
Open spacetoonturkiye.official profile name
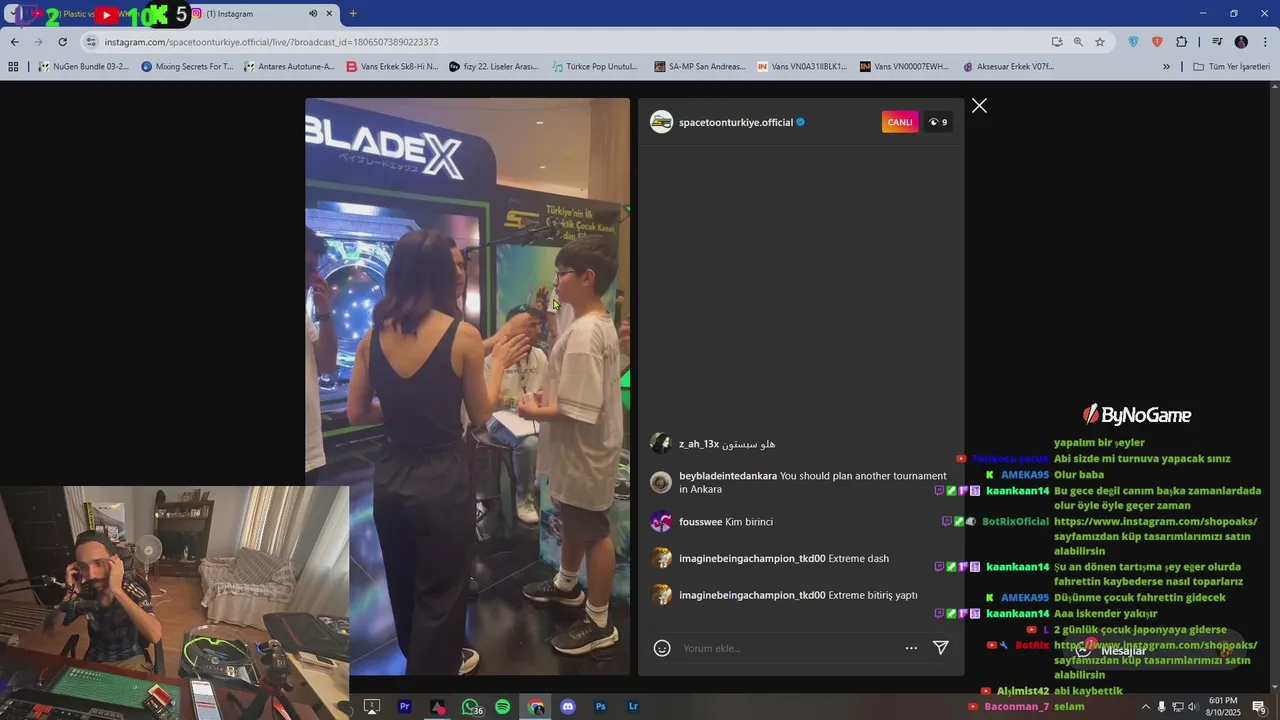tap(736, 122)
